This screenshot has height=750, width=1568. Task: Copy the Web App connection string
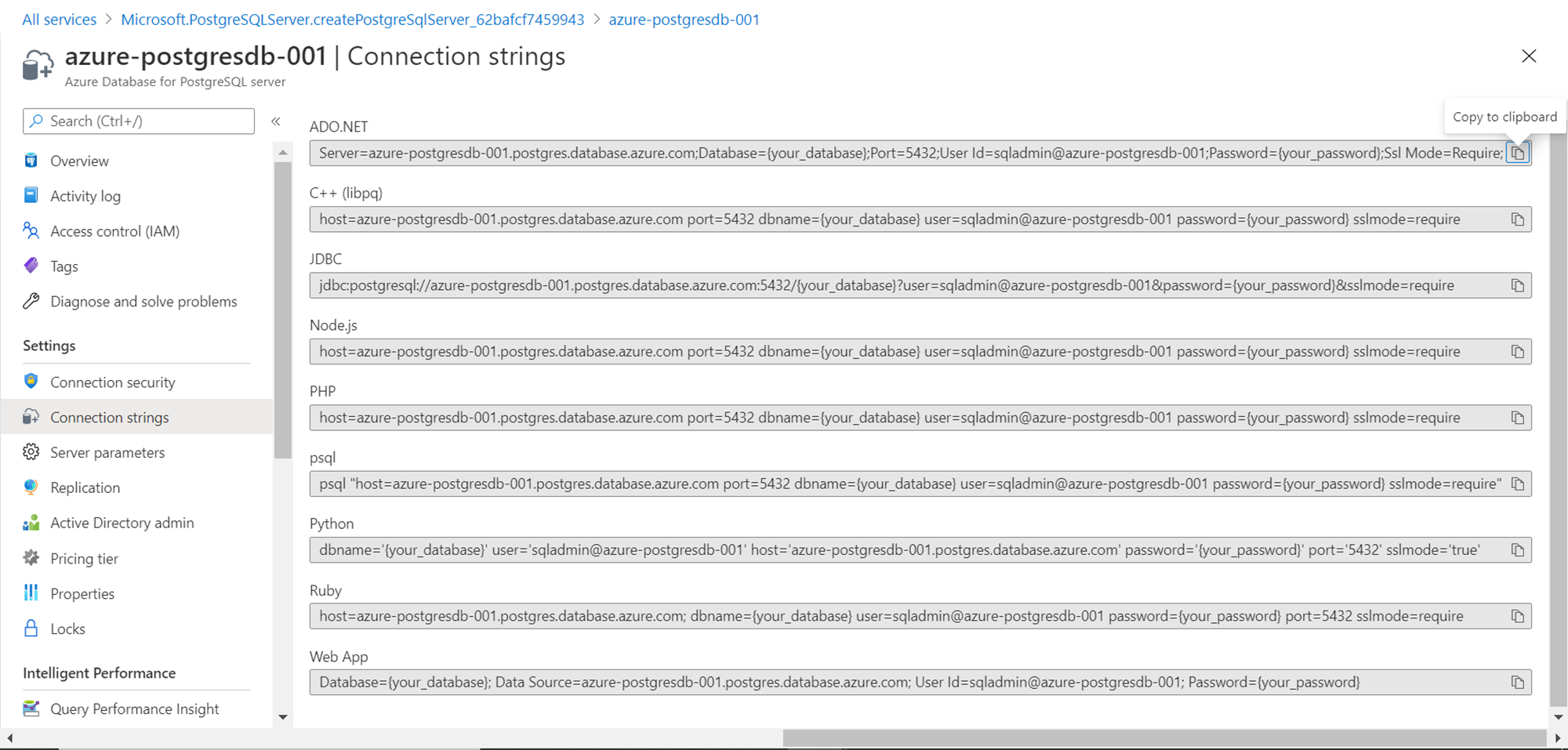(1518, 683)
